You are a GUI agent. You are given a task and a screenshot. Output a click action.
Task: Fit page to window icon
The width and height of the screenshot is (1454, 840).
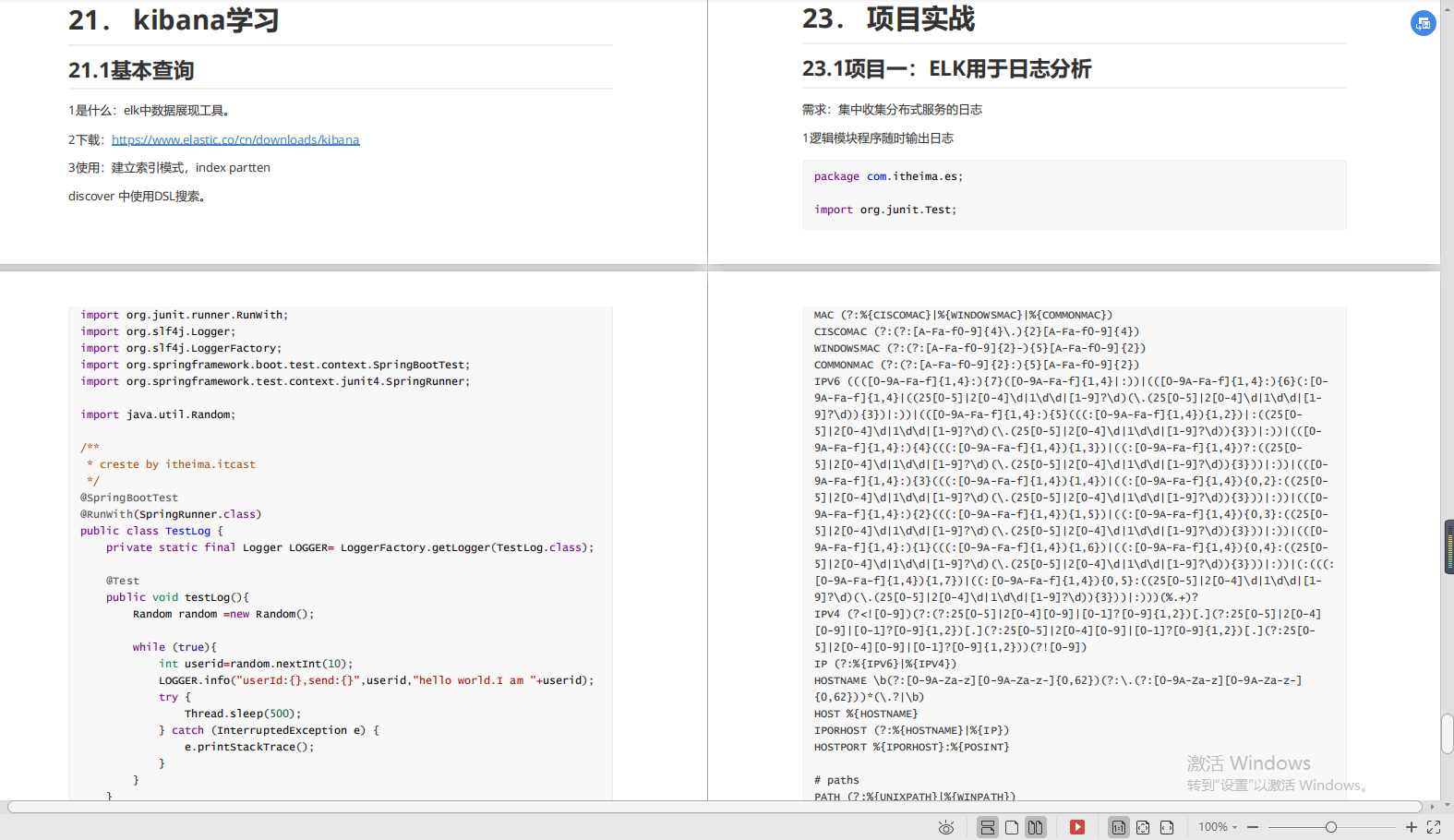1143,827
